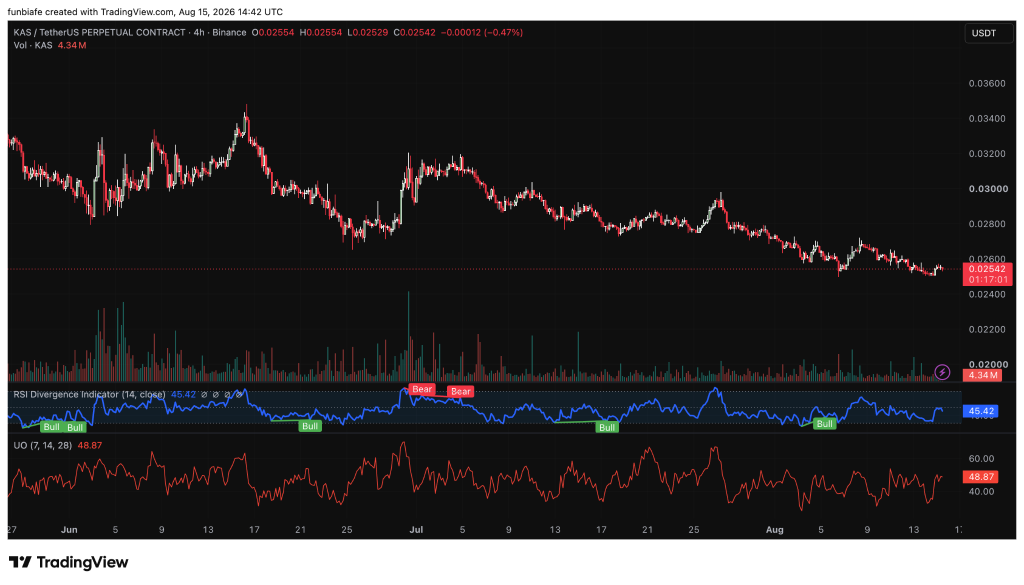Click the second Bear label near Jul 5
Image resolution: width=1024 pixels, height=585 pixels.
pos(460,392)
